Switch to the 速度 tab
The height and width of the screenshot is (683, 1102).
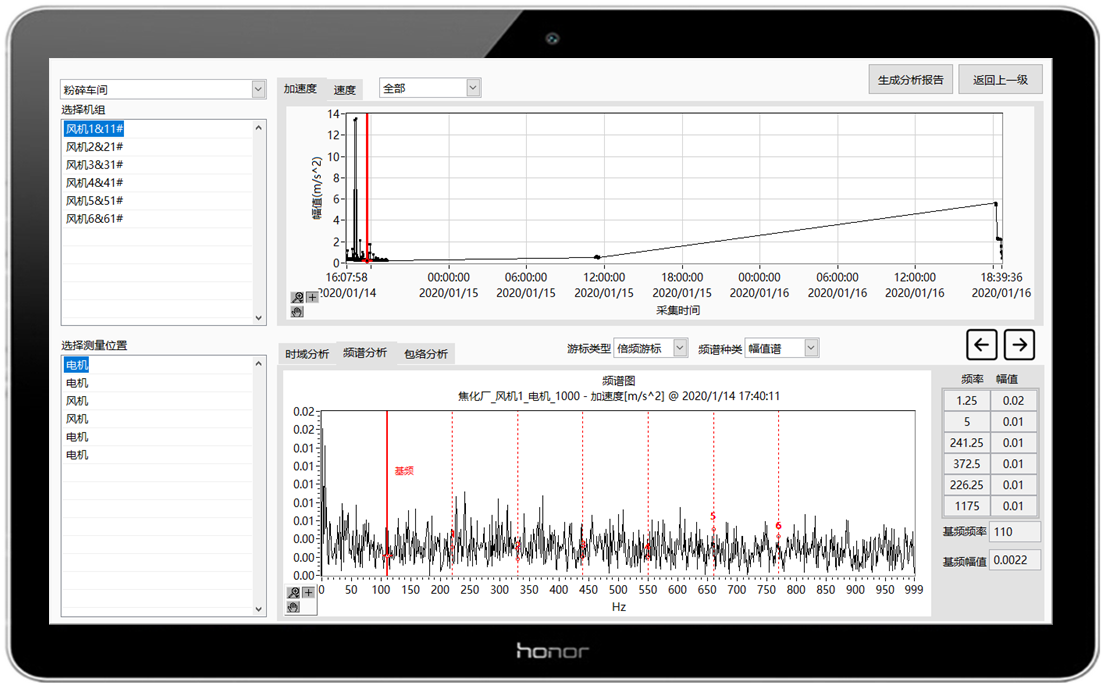(345, 90)
